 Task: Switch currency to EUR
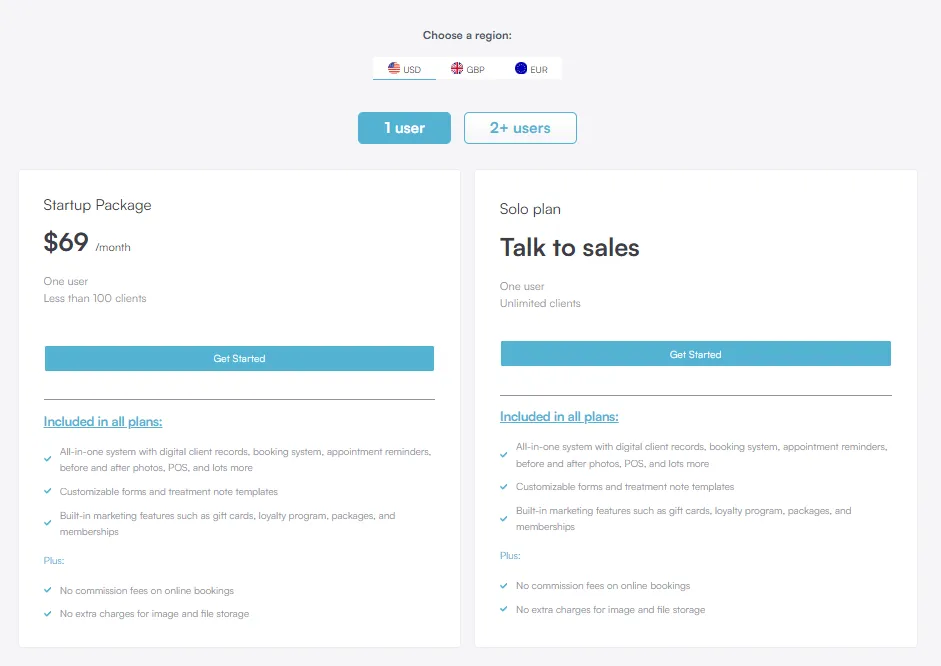530,68
